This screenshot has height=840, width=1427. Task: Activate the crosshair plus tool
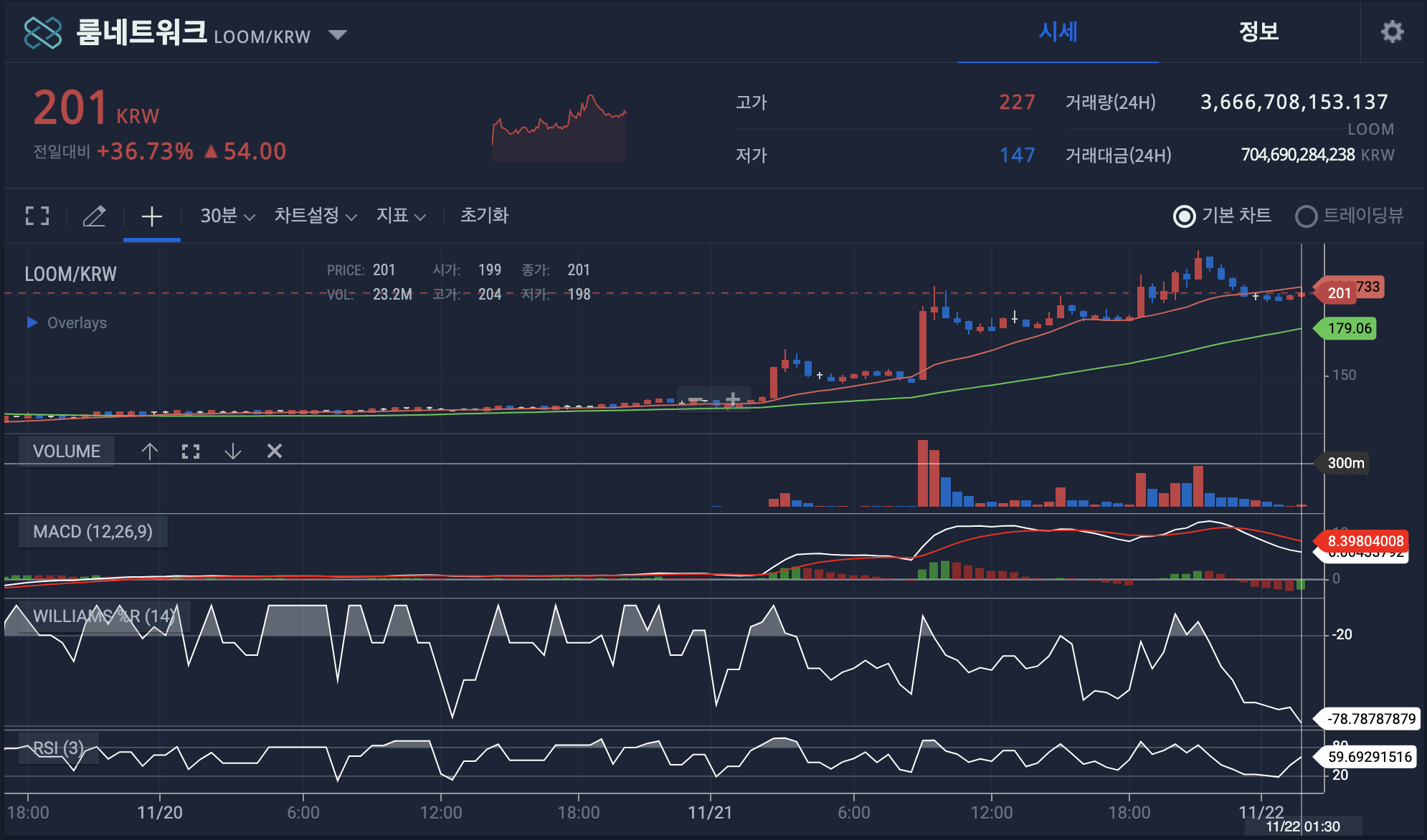(151, 216)
